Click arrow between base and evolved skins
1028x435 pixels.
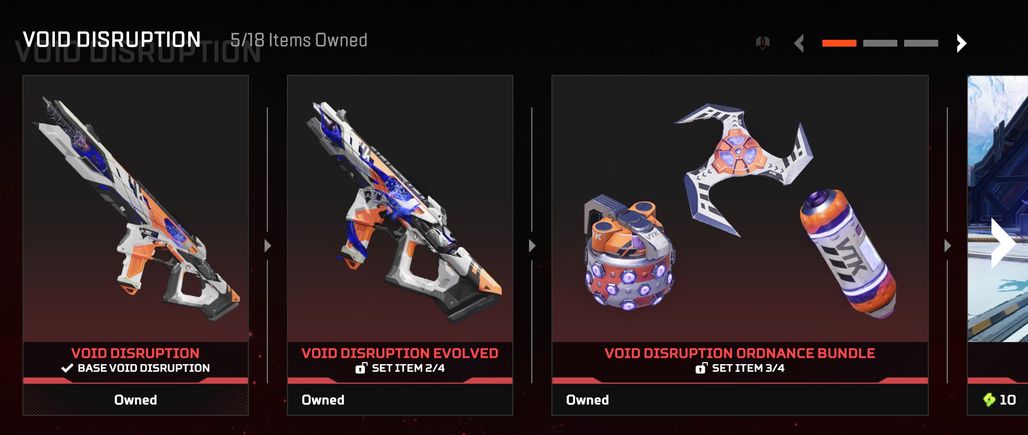click(267, 246)
